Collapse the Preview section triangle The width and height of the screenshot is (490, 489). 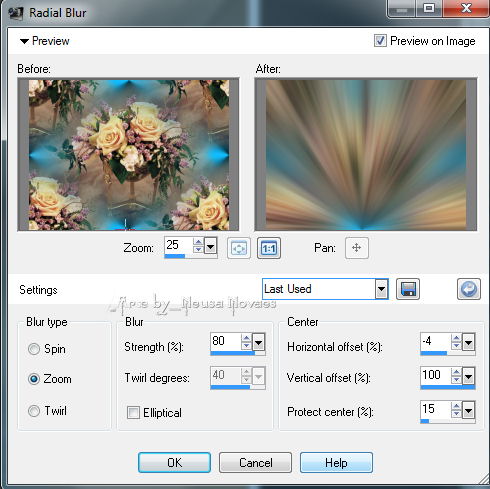click(24, 41)
